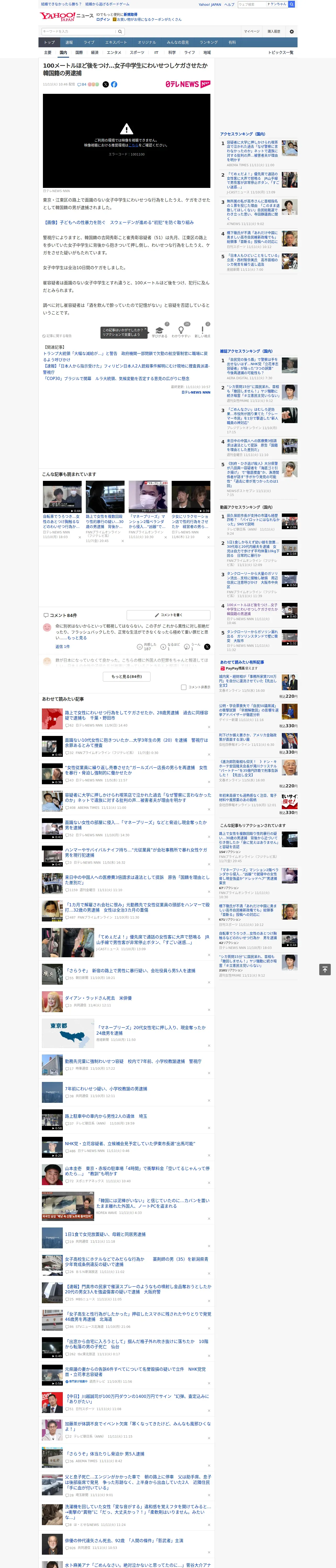Click the keyword input field キーワードを入力
The width and height of the screenshot is (336, 1568).
point(78,32)
